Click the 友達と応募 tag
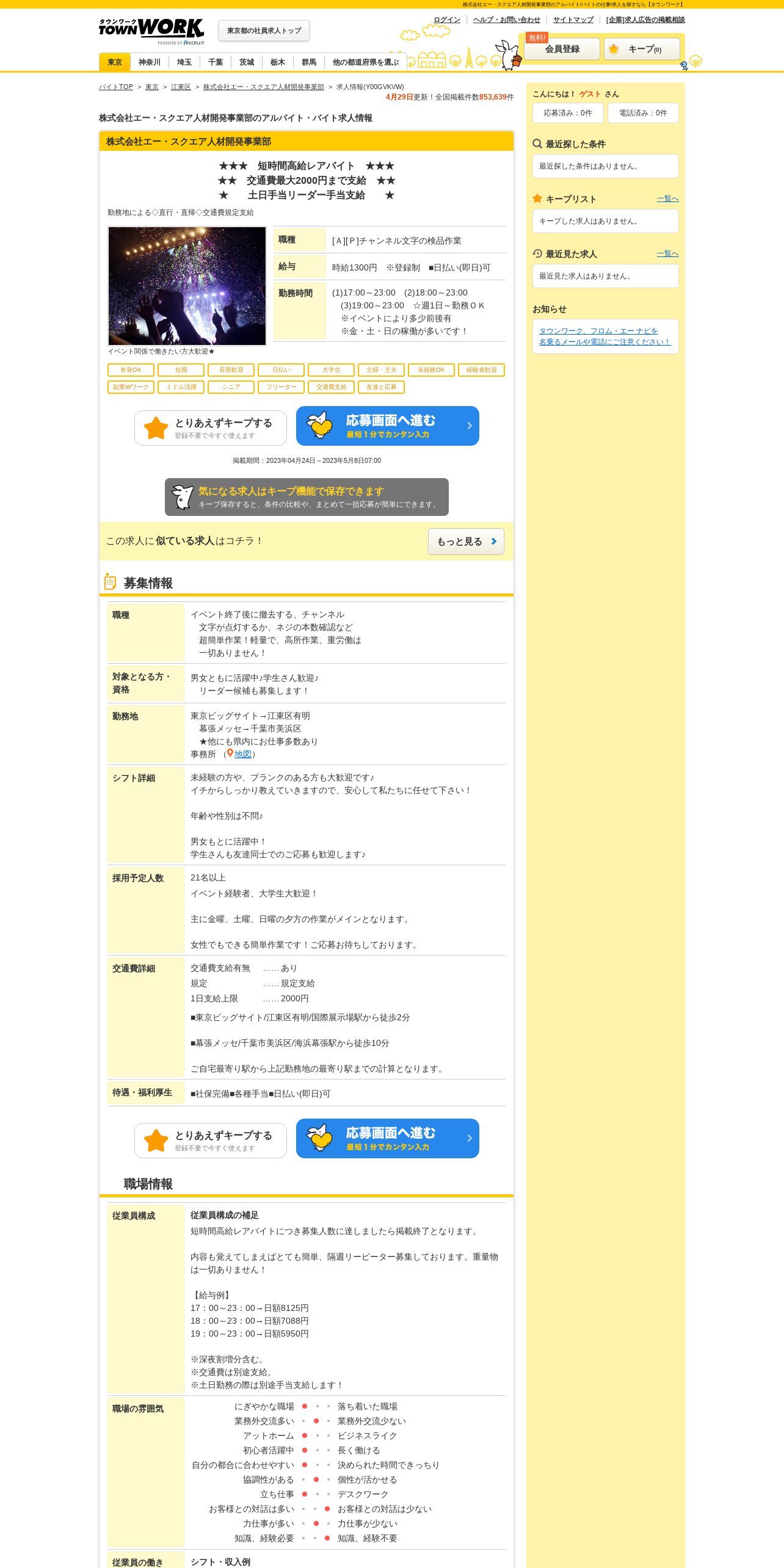 (x=381, y=387)
